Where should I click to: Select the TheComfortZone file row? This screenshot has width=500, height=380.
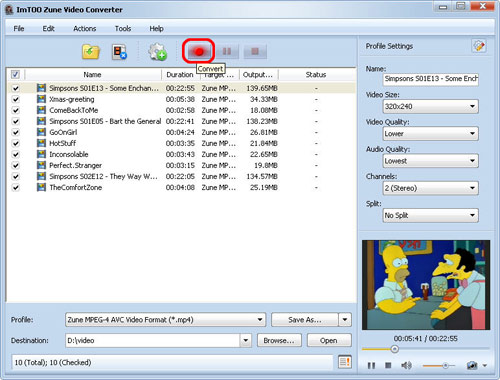pos(181,187)
